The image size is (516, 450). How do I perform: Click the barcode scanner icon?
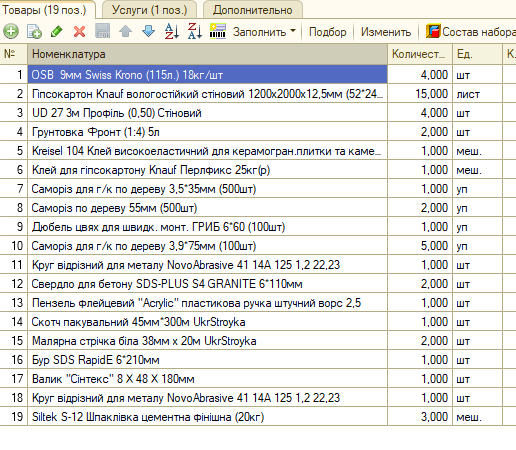click(x=218, y=32)
